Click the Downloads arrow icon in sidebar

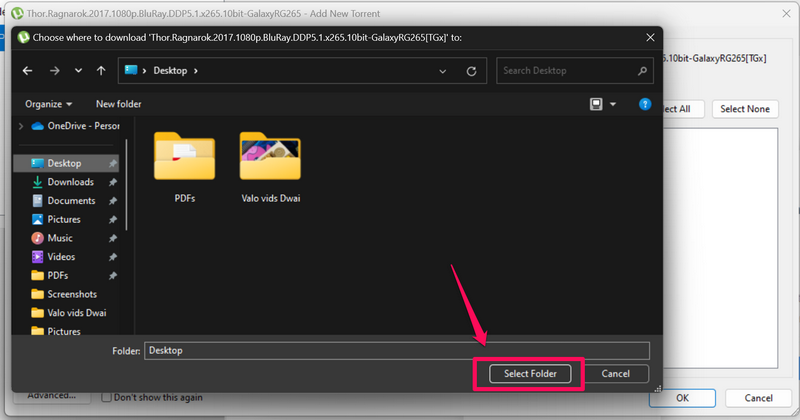point(37,182)
